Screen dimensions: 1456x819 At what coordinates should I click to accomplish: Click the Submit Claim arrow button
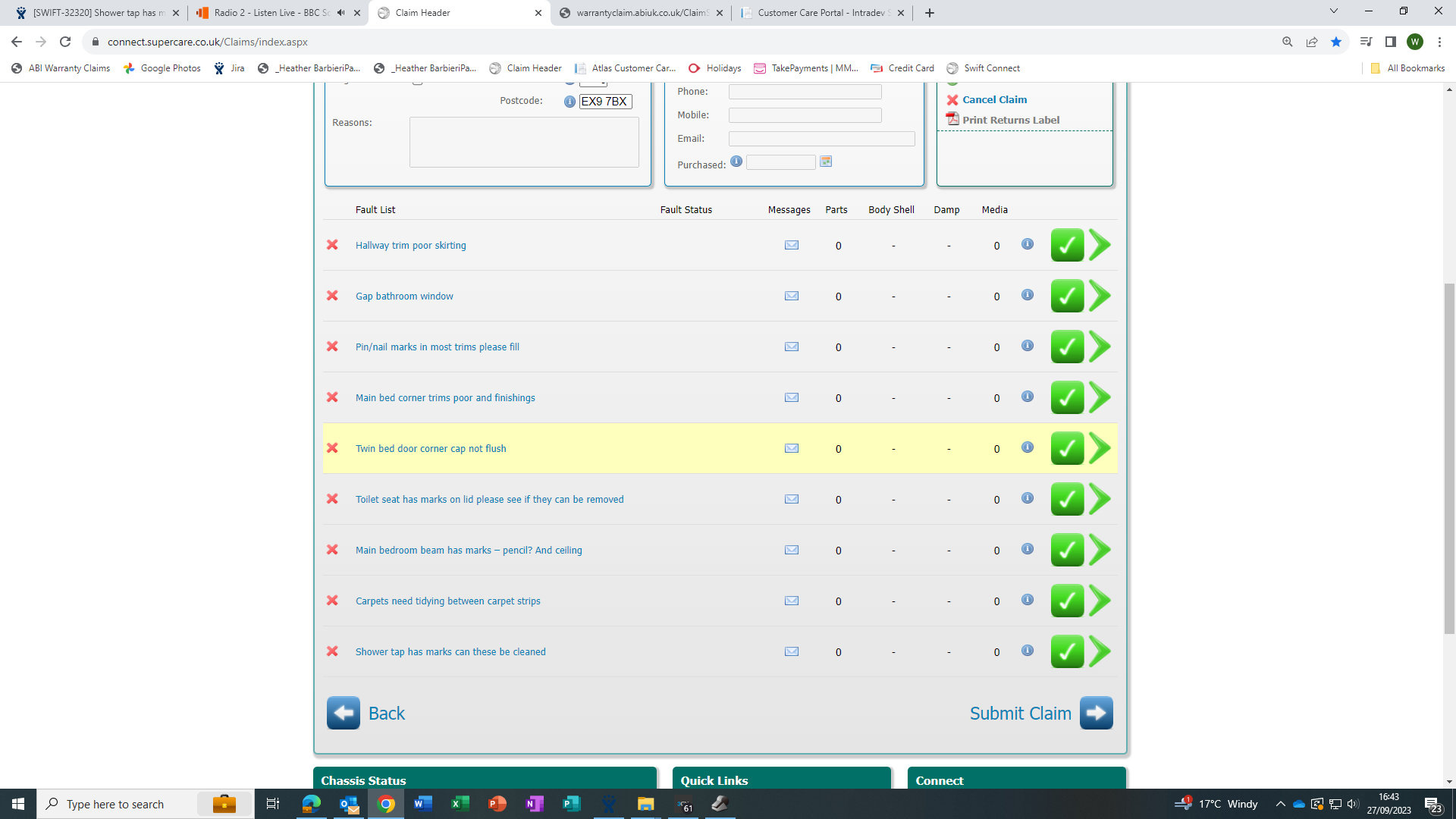point(1096,713)
